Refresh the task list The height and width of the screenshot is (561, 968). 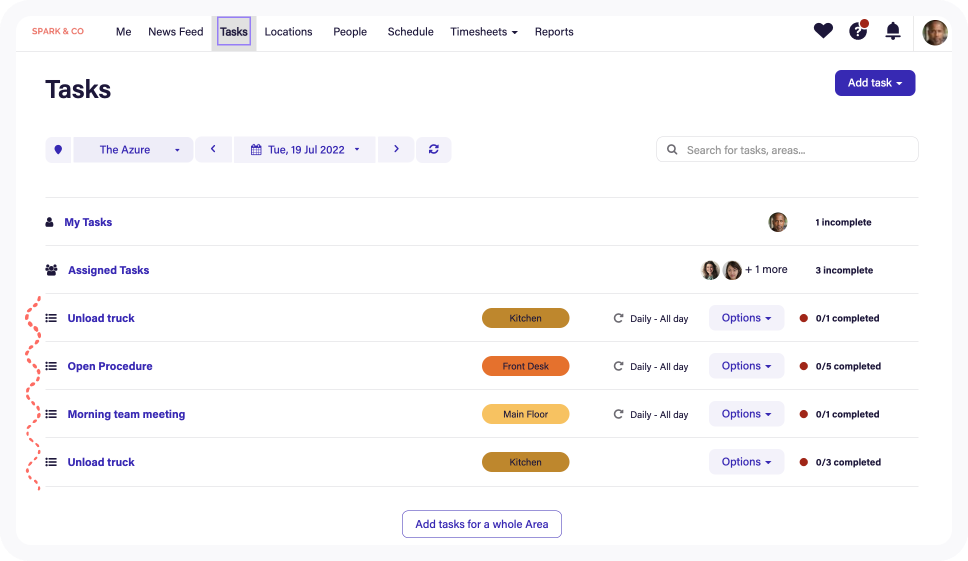point(434,149)
